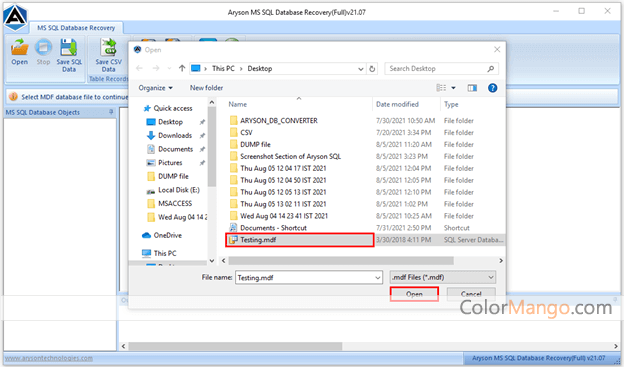
Task: Expand the Organize menu
Action: (x=155, y=88)
